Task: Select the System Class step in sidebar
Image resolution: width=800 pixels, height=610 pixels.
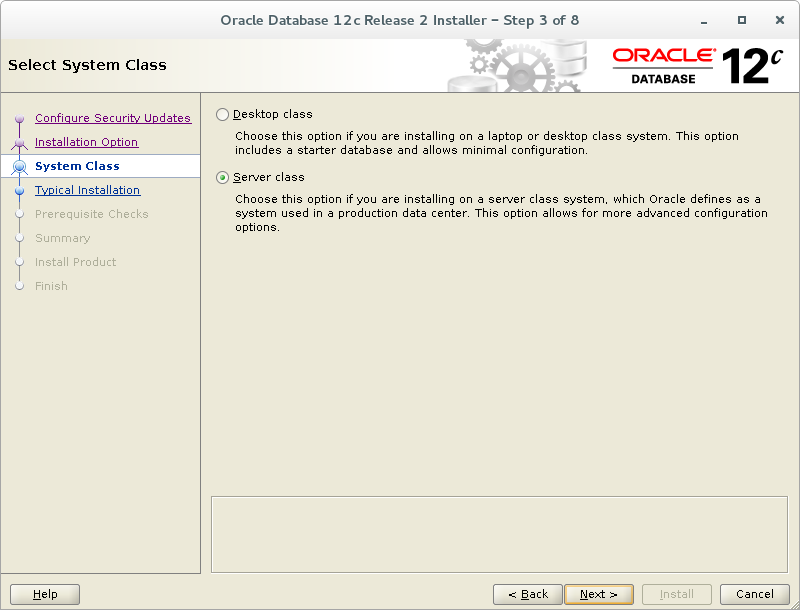Action: pyautogui.click(x=77, y=166)
